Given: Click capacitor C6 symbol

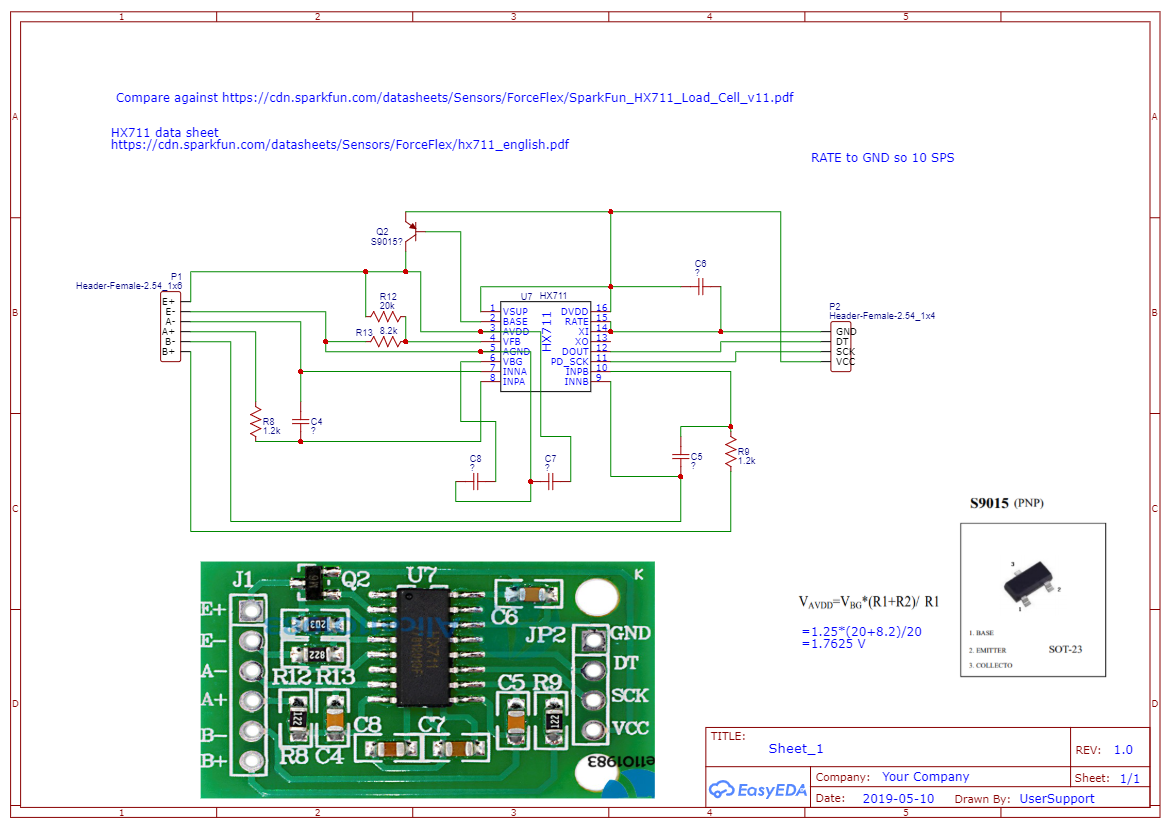Looking at the screenshot, I should 700,286.
